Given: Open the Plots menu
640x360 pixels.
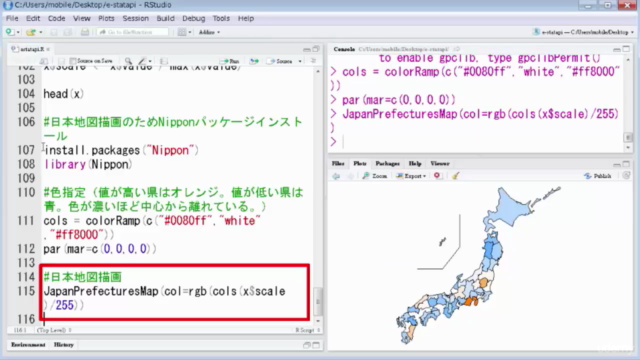Looking at the screenshot, I should pyautogui.click(x=106, y=18).
